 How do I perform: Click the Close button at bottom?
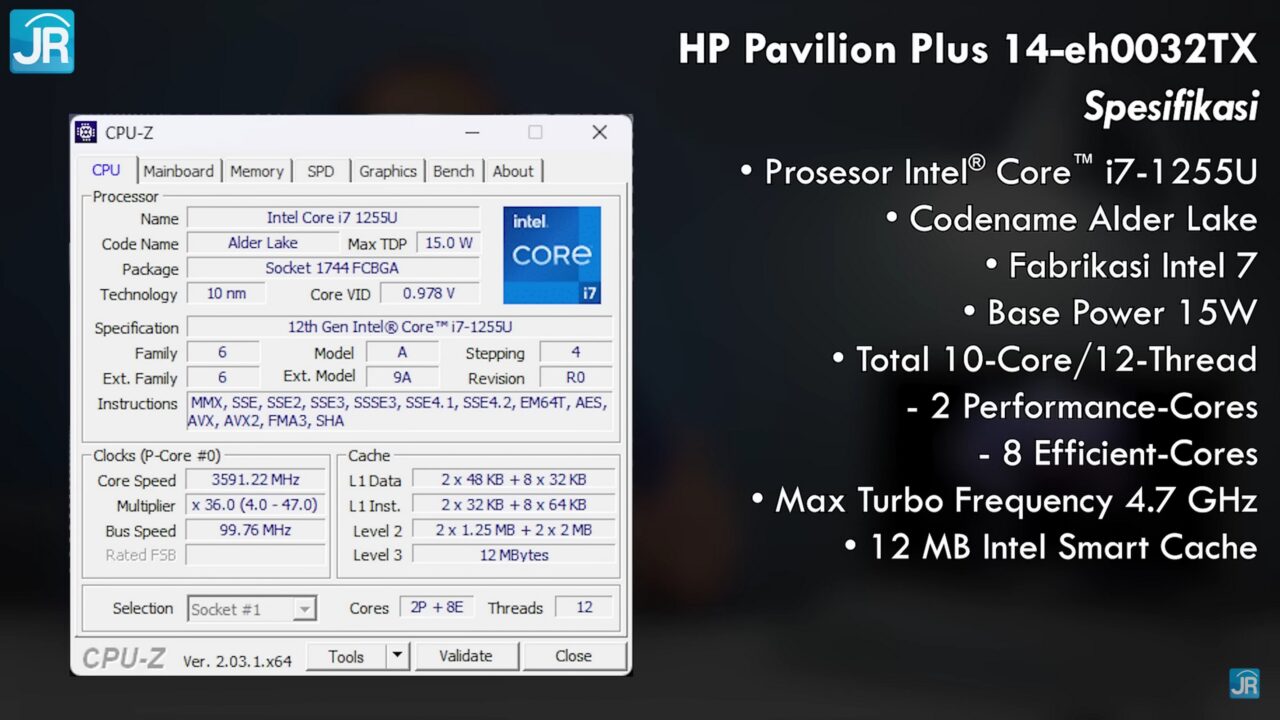[573, 656]
